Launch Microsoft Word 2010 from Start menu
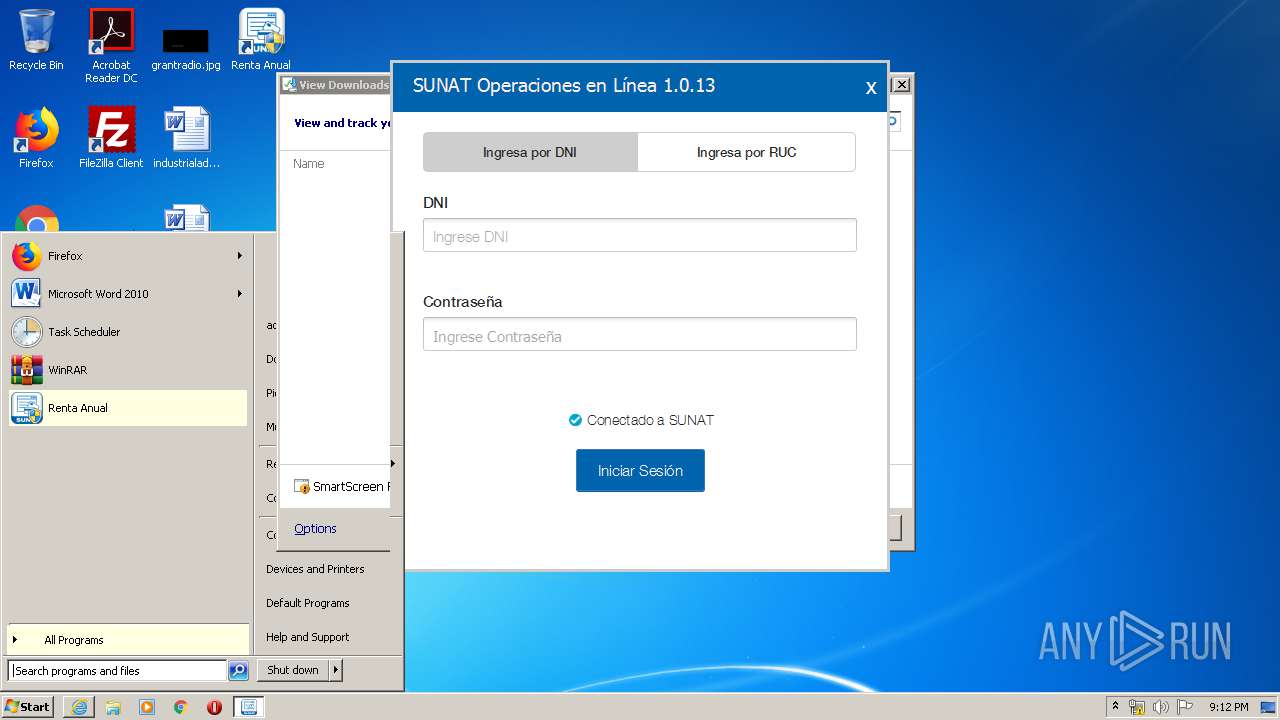 click(128, 294)
